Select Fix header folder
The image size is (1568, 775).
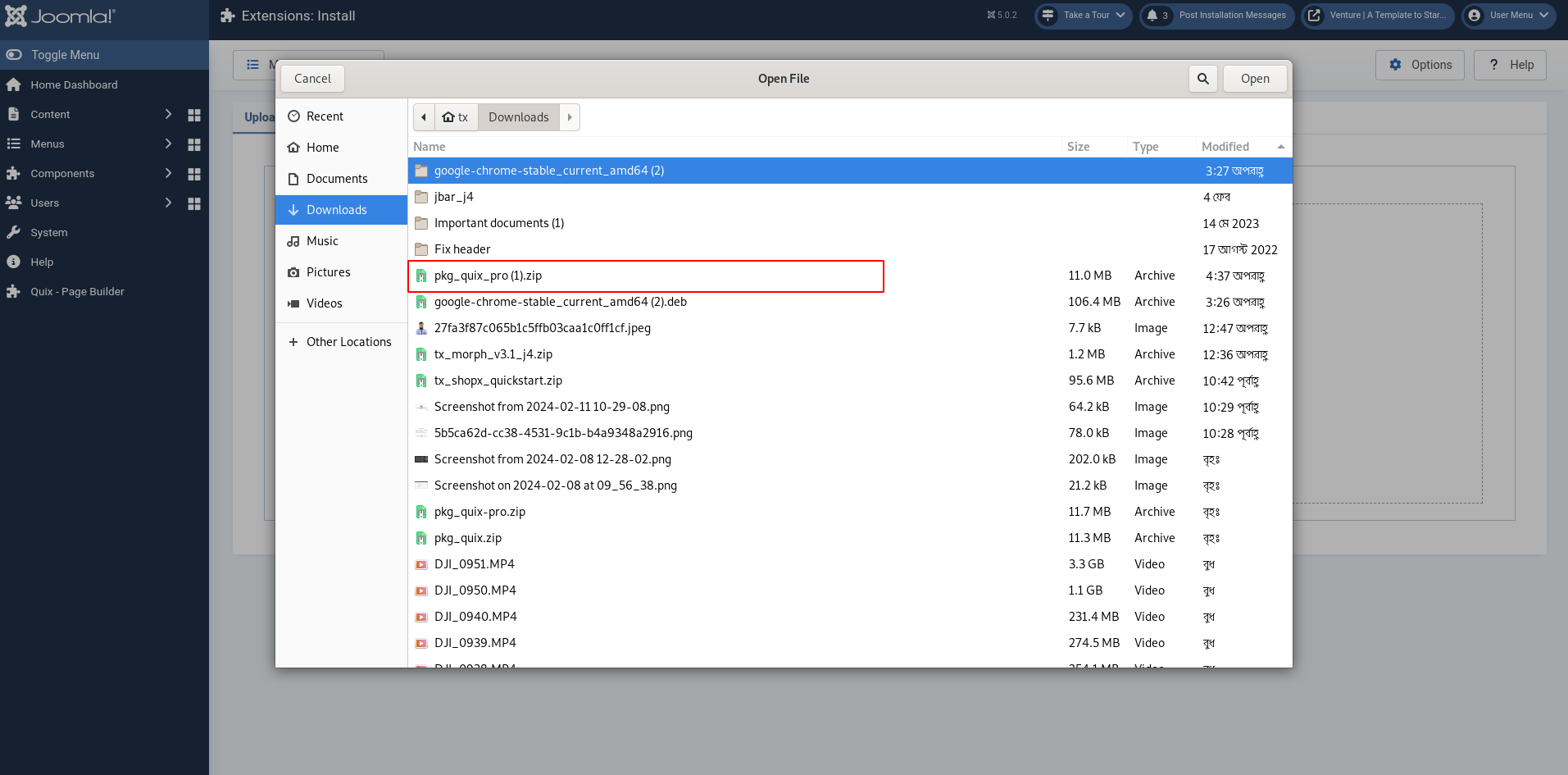coord(850,249)
